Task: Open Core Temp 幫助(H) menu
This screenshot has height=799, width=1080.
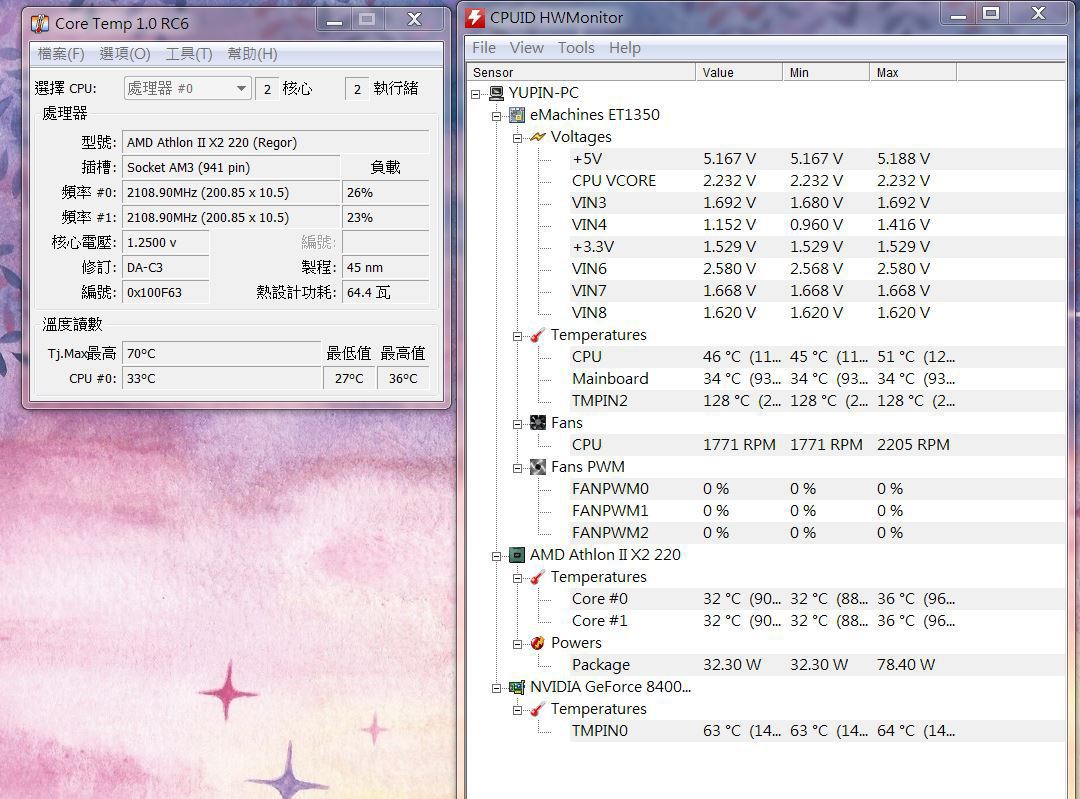Action: click(252, 54)
